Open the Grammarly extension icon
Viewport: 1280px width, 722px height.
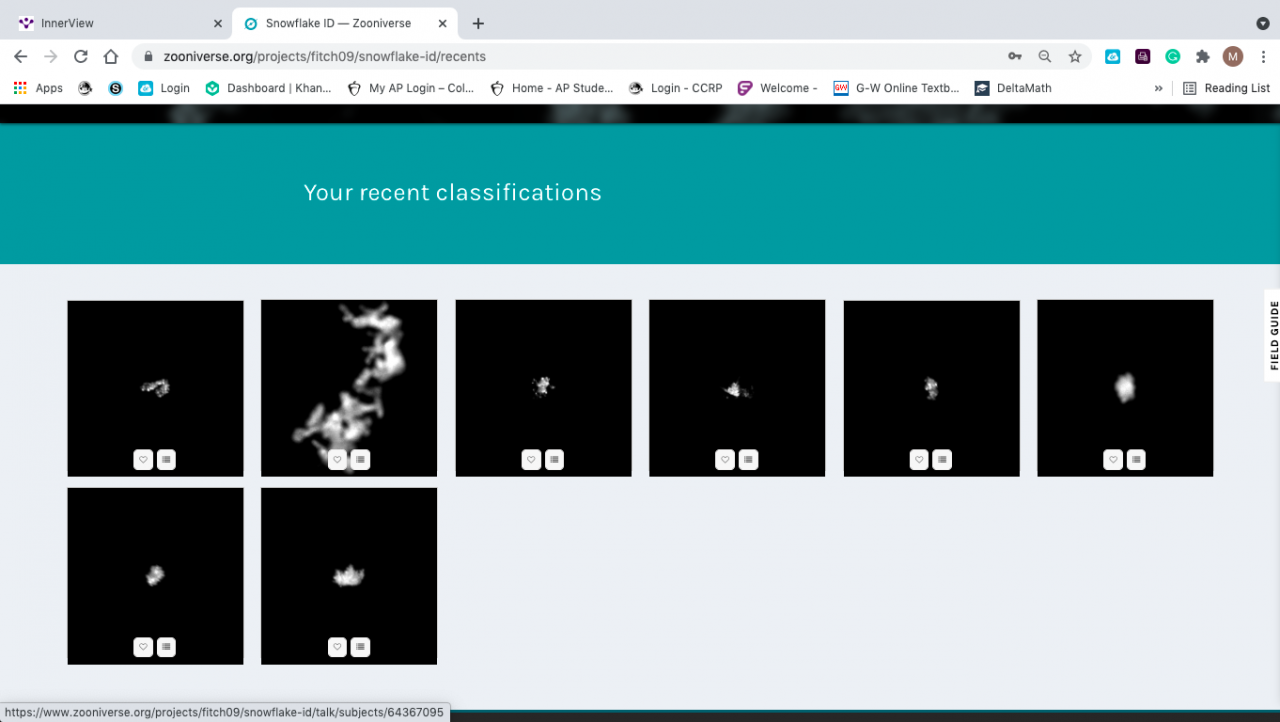tap(1173, 57)
